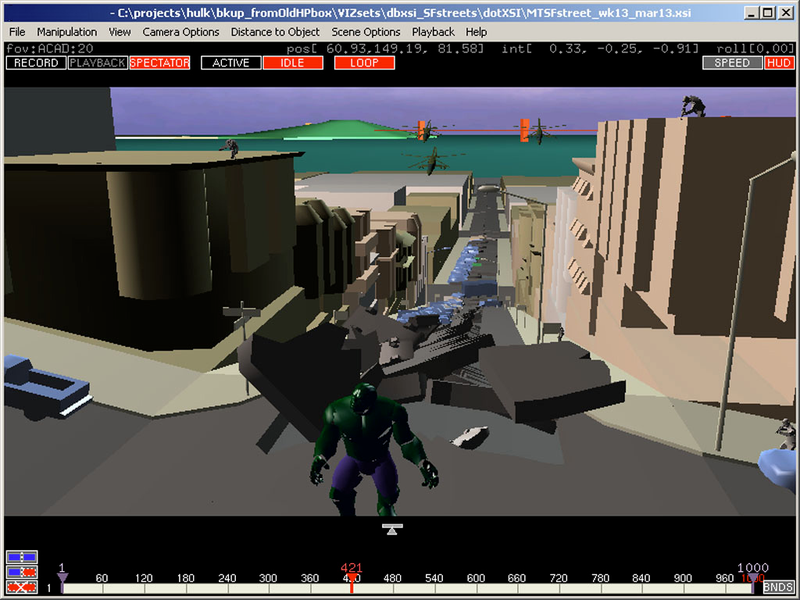This screenshot has width=800, height=600.
Task: Click the fov:ACAD:20 readout
Action: point(49,48)
